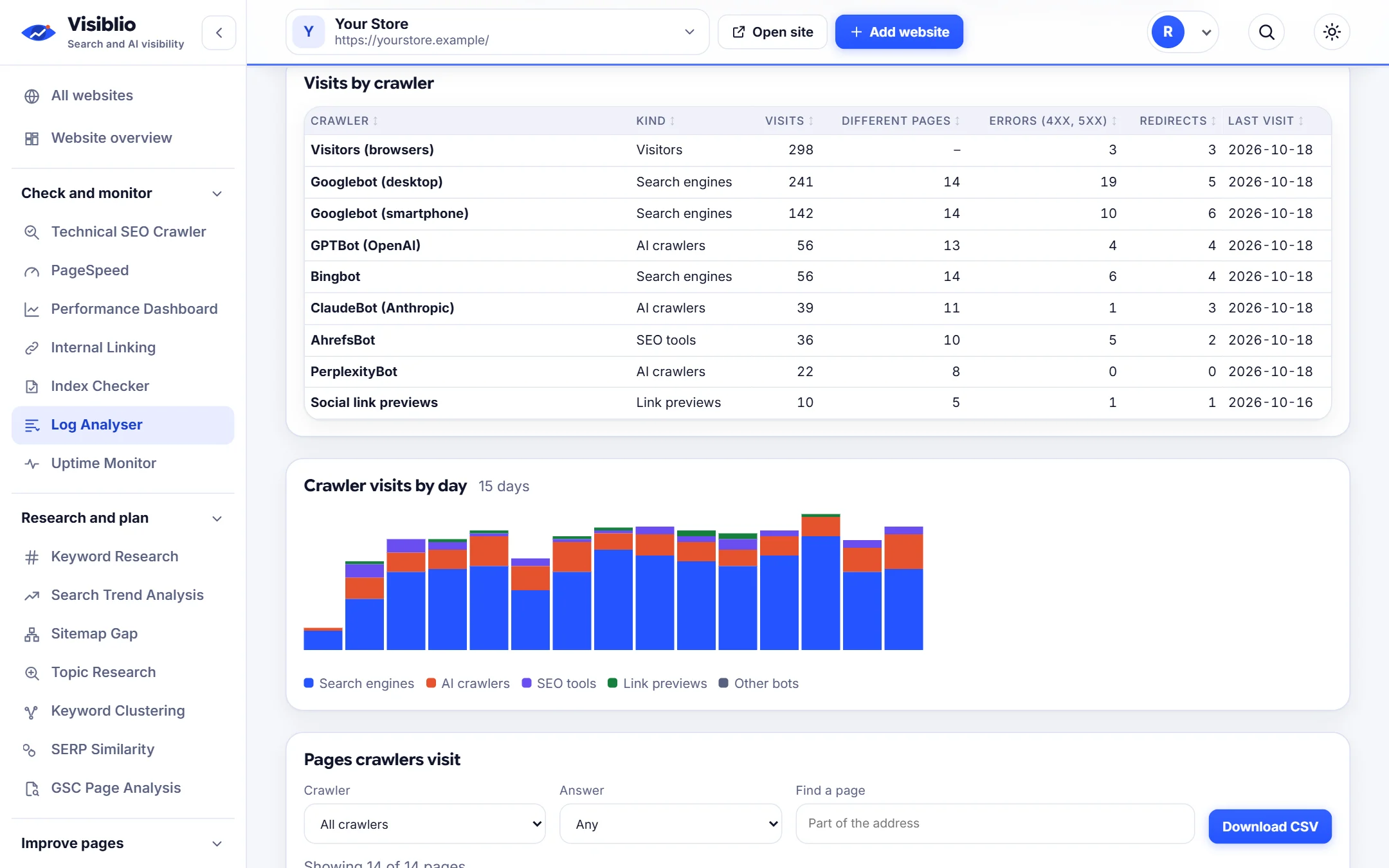Viewport: 1389px width, 868px height.
Task: Open the search magnifier in the header
Action: [x=1266, y=32]
